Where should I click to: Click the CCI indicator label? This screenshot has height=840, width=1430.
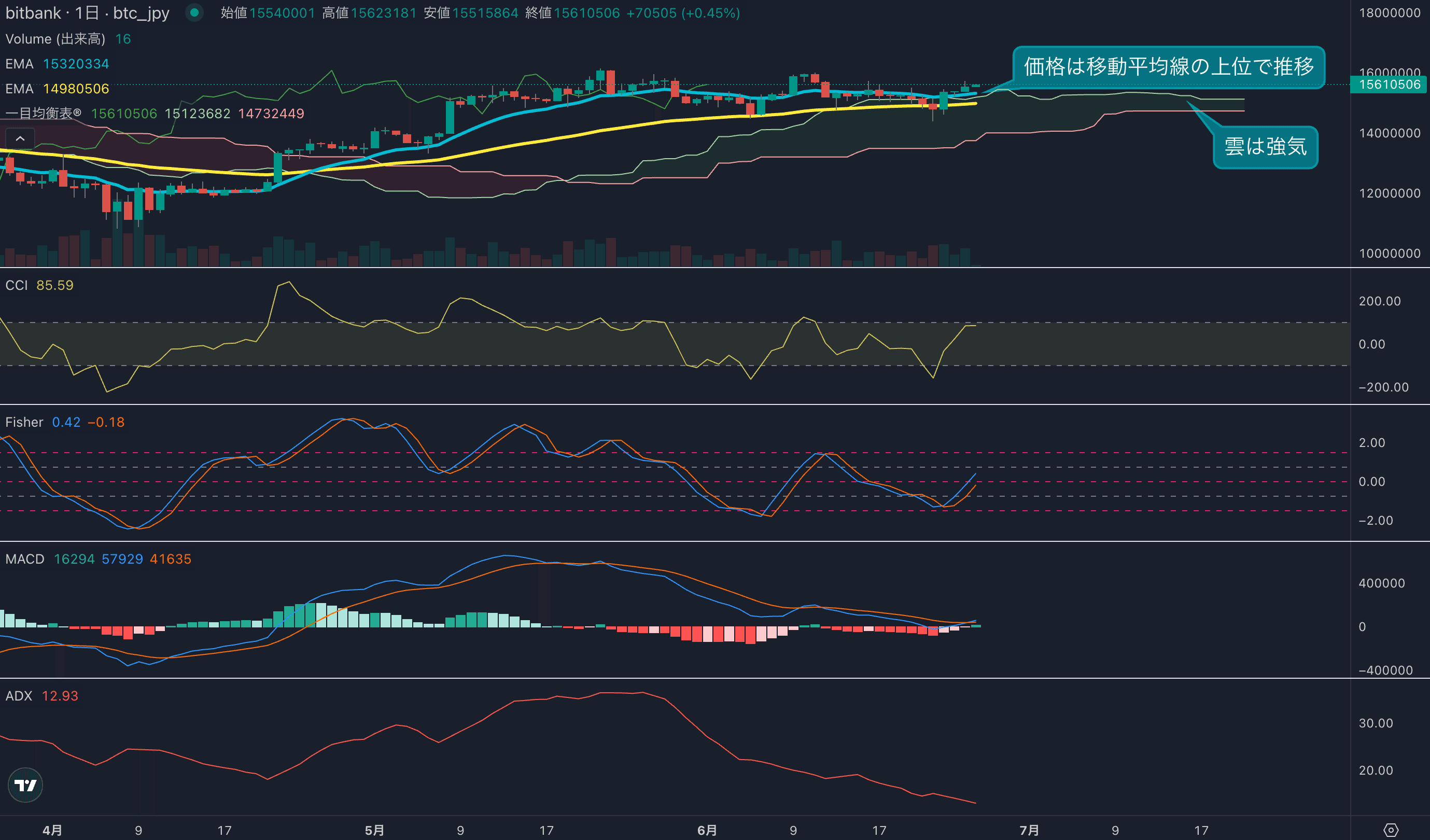(x=17, y=286)
